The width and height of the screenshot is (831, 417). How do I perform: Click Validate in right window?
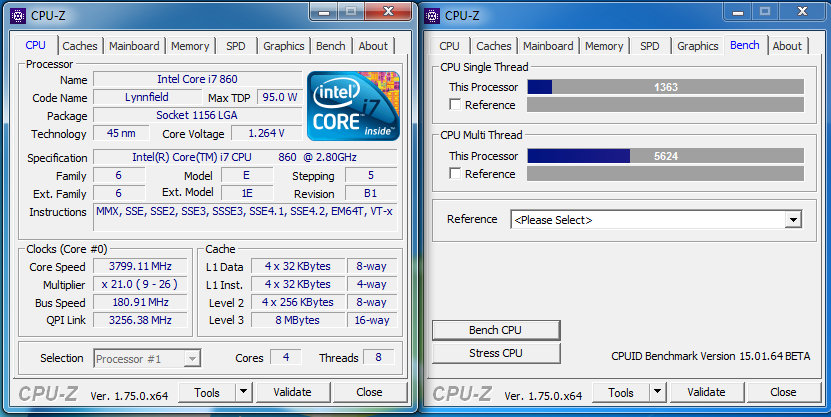coord(706,392)
